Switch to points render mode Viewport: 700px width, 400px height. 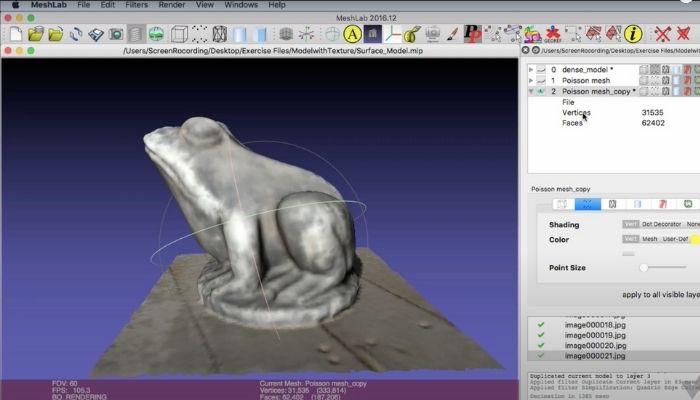pyautogui.click(x=200, y=34)
